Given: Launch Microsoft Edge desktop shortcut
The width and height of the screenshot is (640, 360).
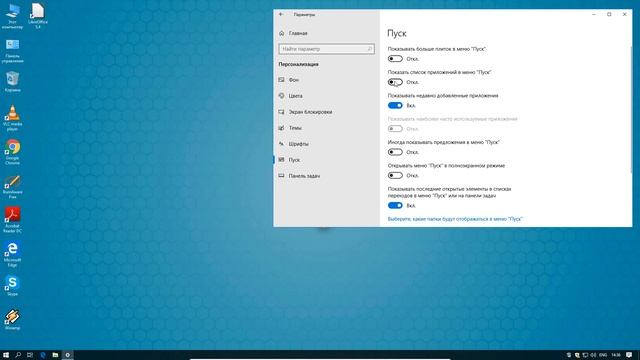Looking at the screenshot, I should pos(12,254).
